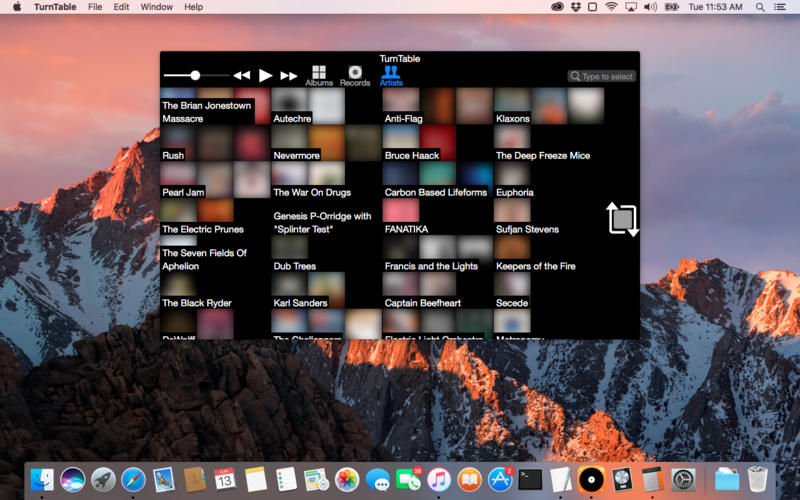Skip back with the rewind button
The height and width of the screenshot is (500, 800).
242,75
